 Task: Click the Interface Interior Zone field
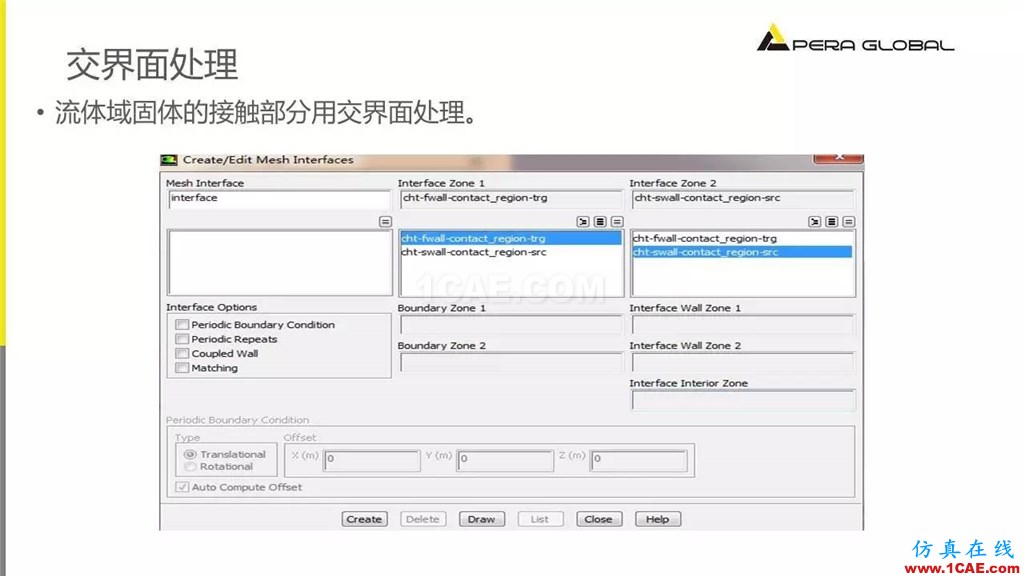(743, 400)
